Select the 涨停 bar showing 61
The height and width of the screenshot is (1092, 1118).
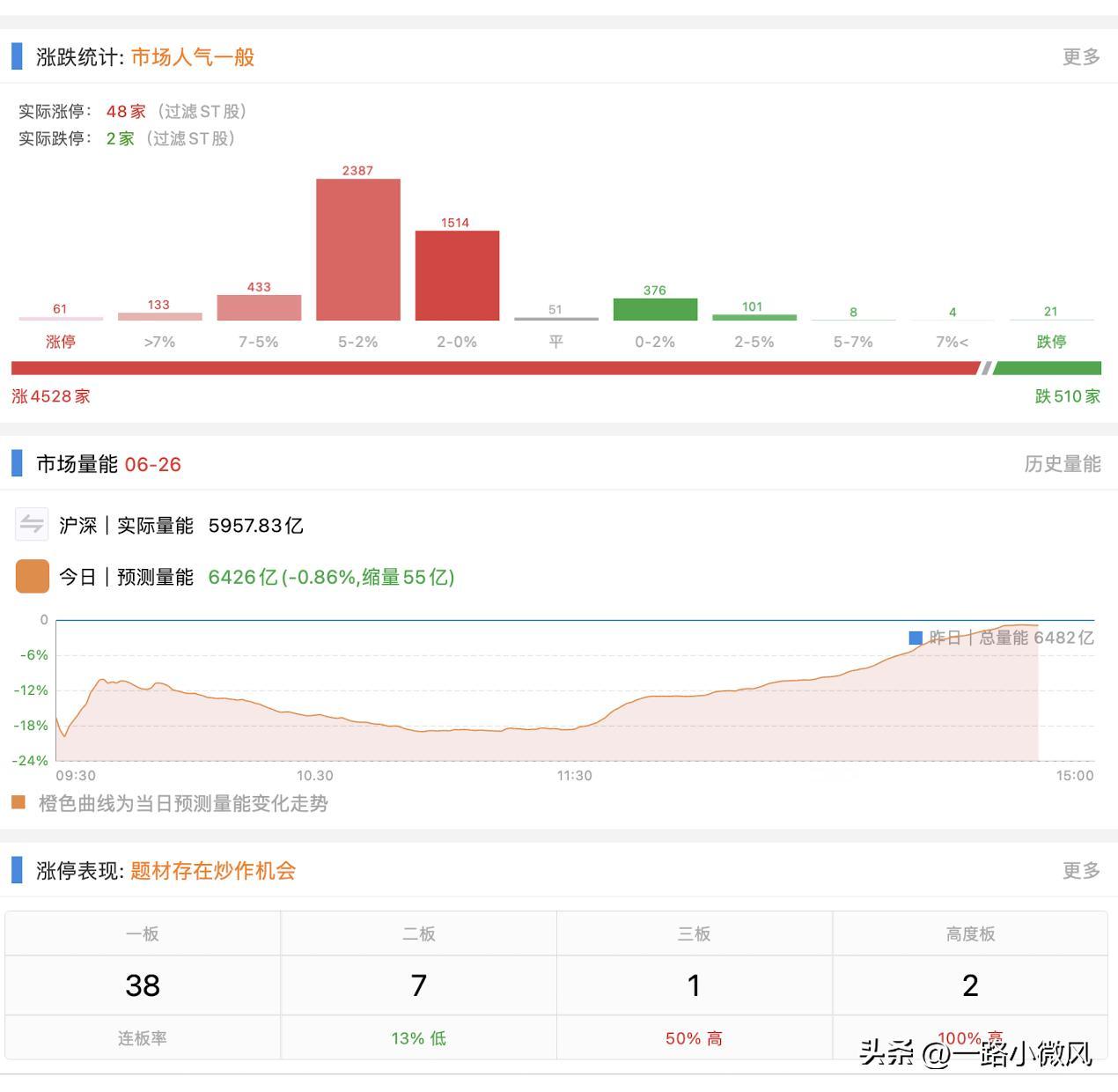tap(60, 319)
